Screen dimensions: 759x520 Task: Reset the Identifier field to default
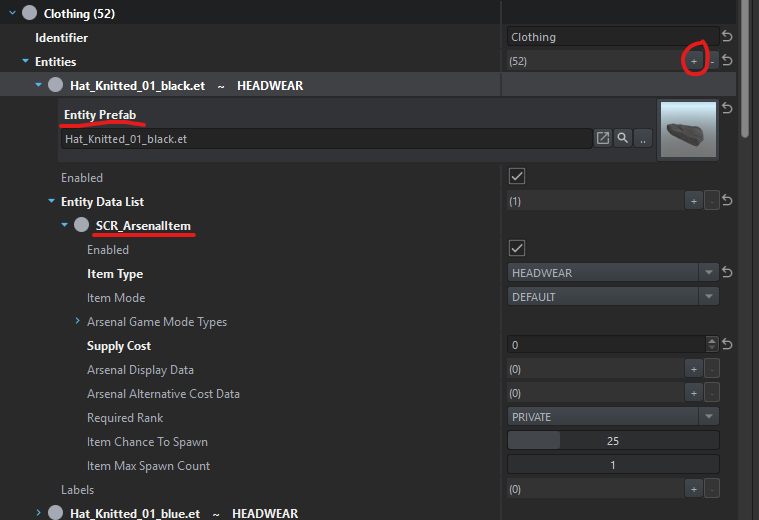pyautogui.click(x=727, y=36)
